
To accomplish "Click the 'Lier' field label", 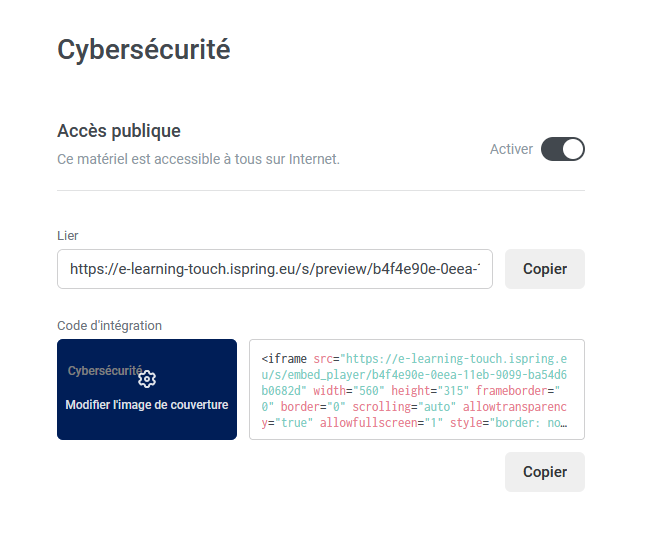I will (x=68, y=235).
